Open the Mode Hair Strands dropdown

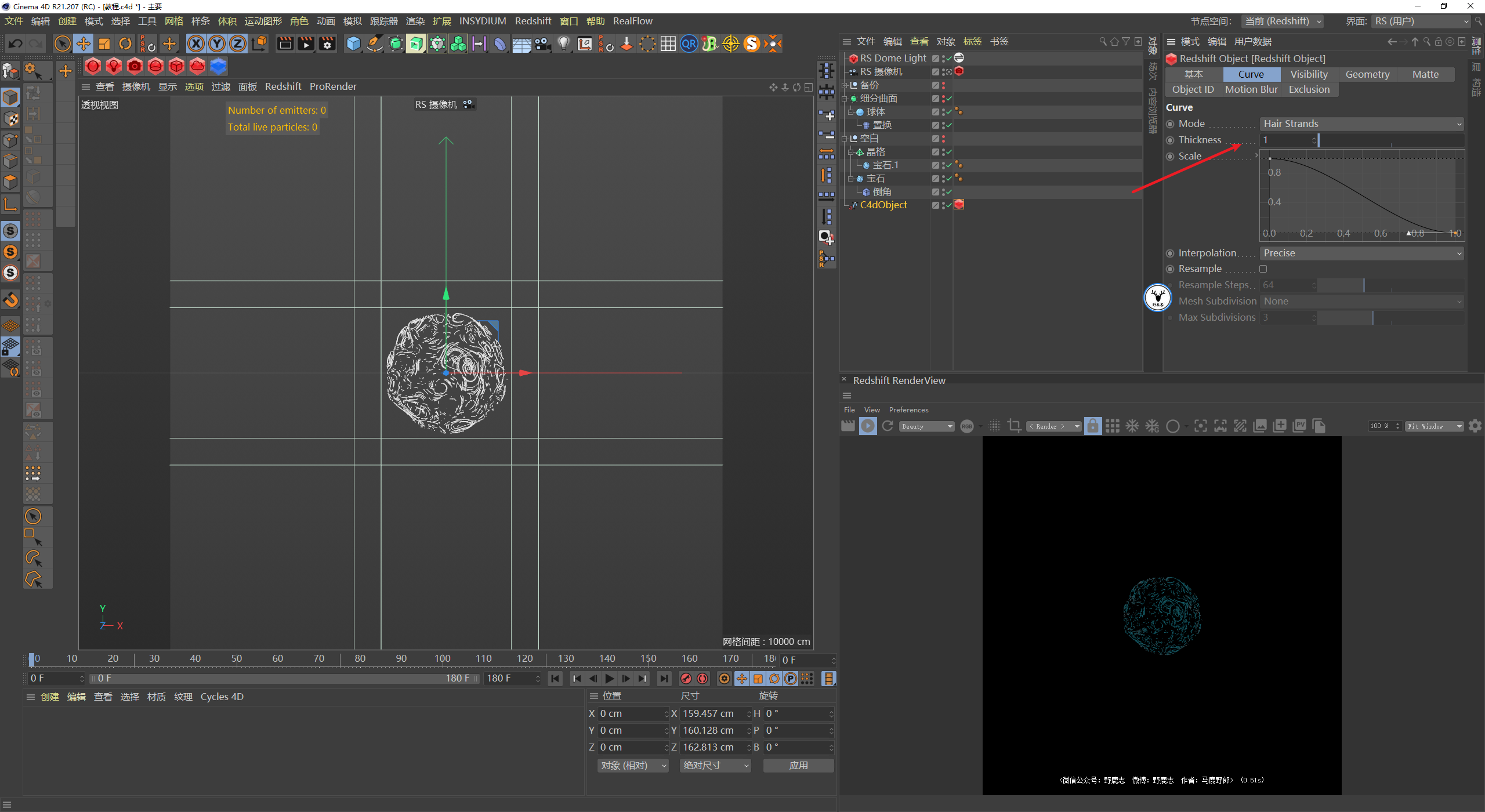pyautogui.click(x=1361, y=124)
